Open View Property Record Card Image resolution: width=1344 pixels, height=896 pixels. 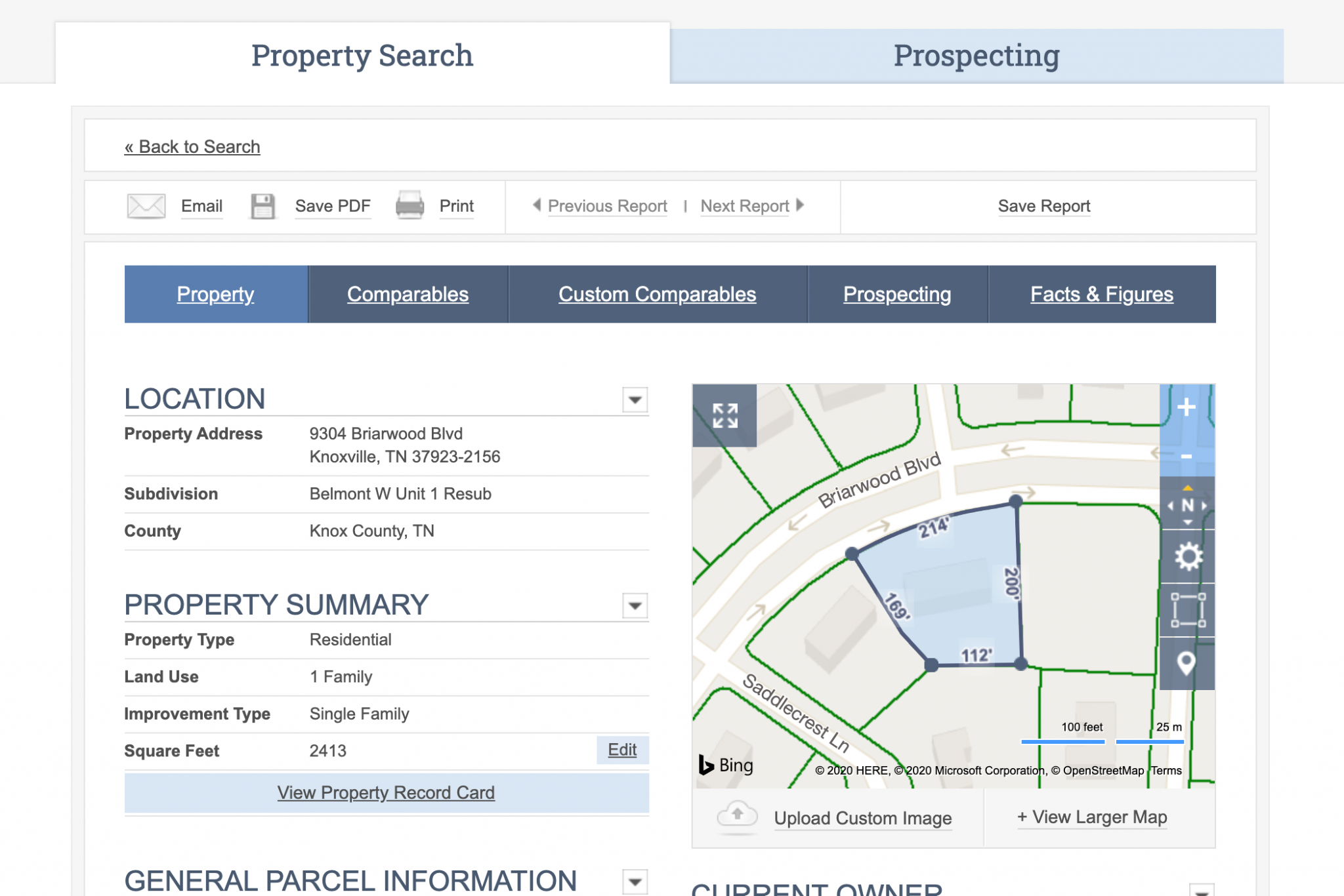[386, 792]
